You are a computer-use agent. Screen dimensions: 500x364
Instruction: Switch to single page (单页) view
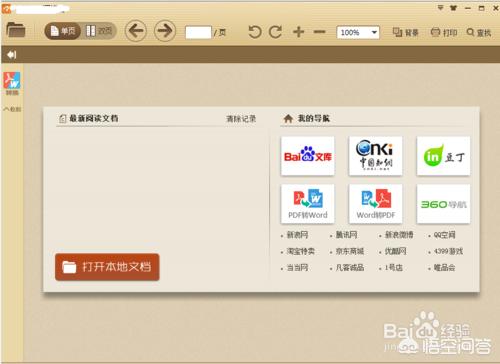pyautogui.click(x=63, y=31)
